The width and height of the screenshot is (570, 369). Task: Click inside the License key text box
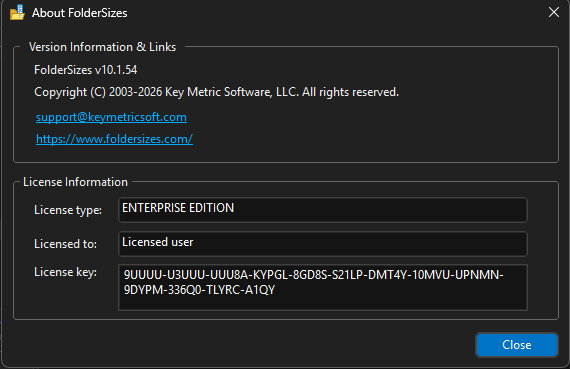coord(323,287)
